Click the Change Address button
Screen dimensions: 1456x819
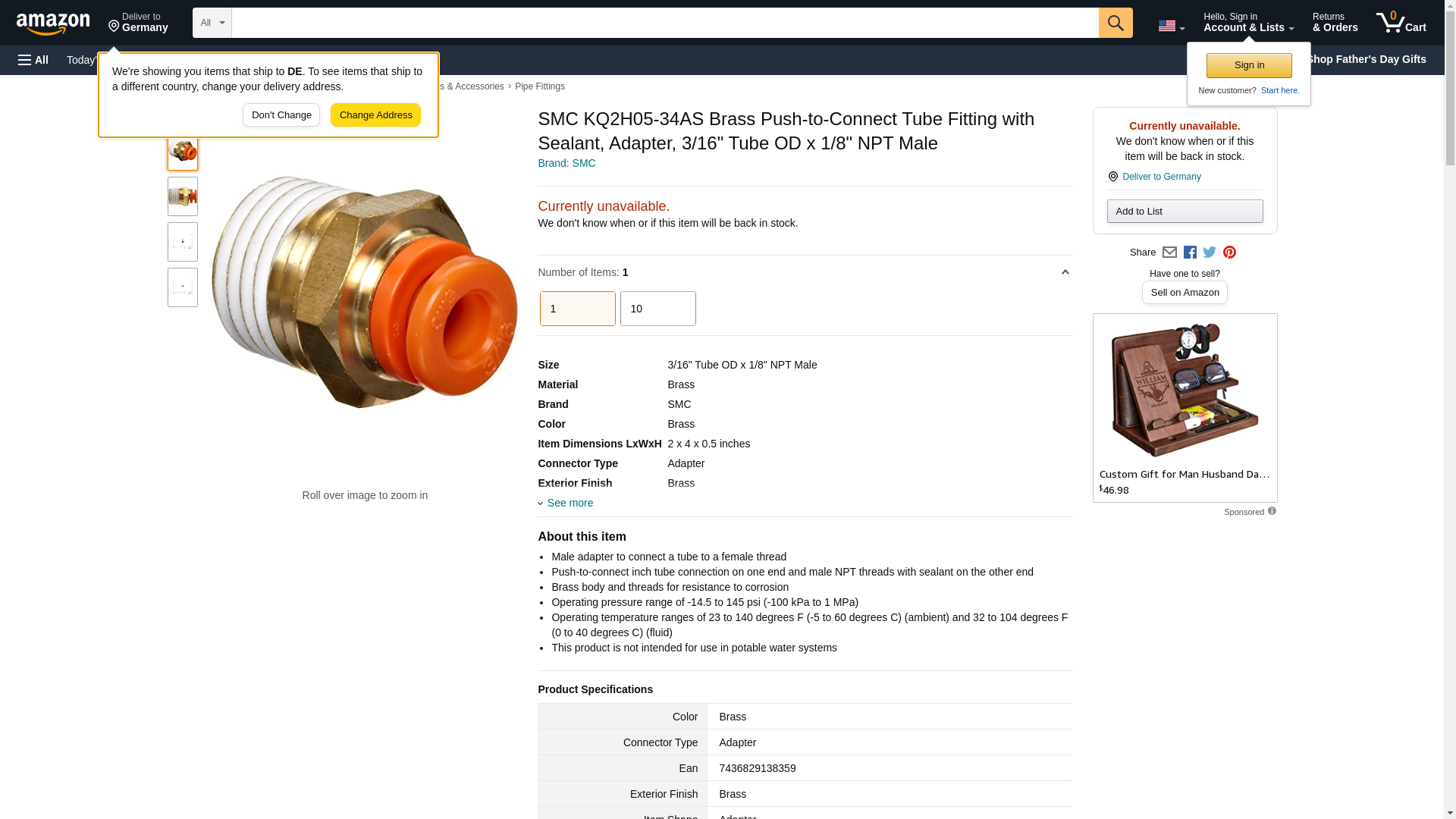[375, 115]
